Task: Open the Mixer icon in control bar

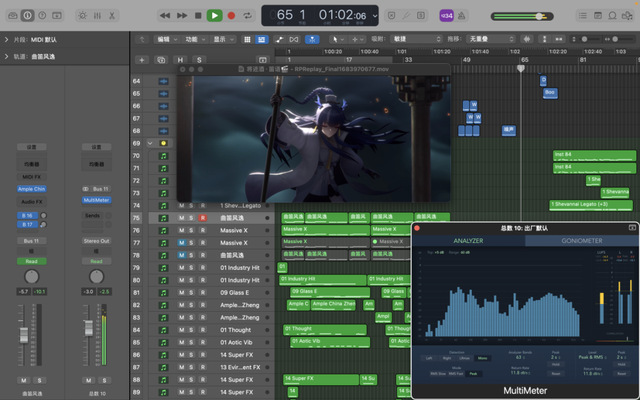Action: (x=97, y=16)
